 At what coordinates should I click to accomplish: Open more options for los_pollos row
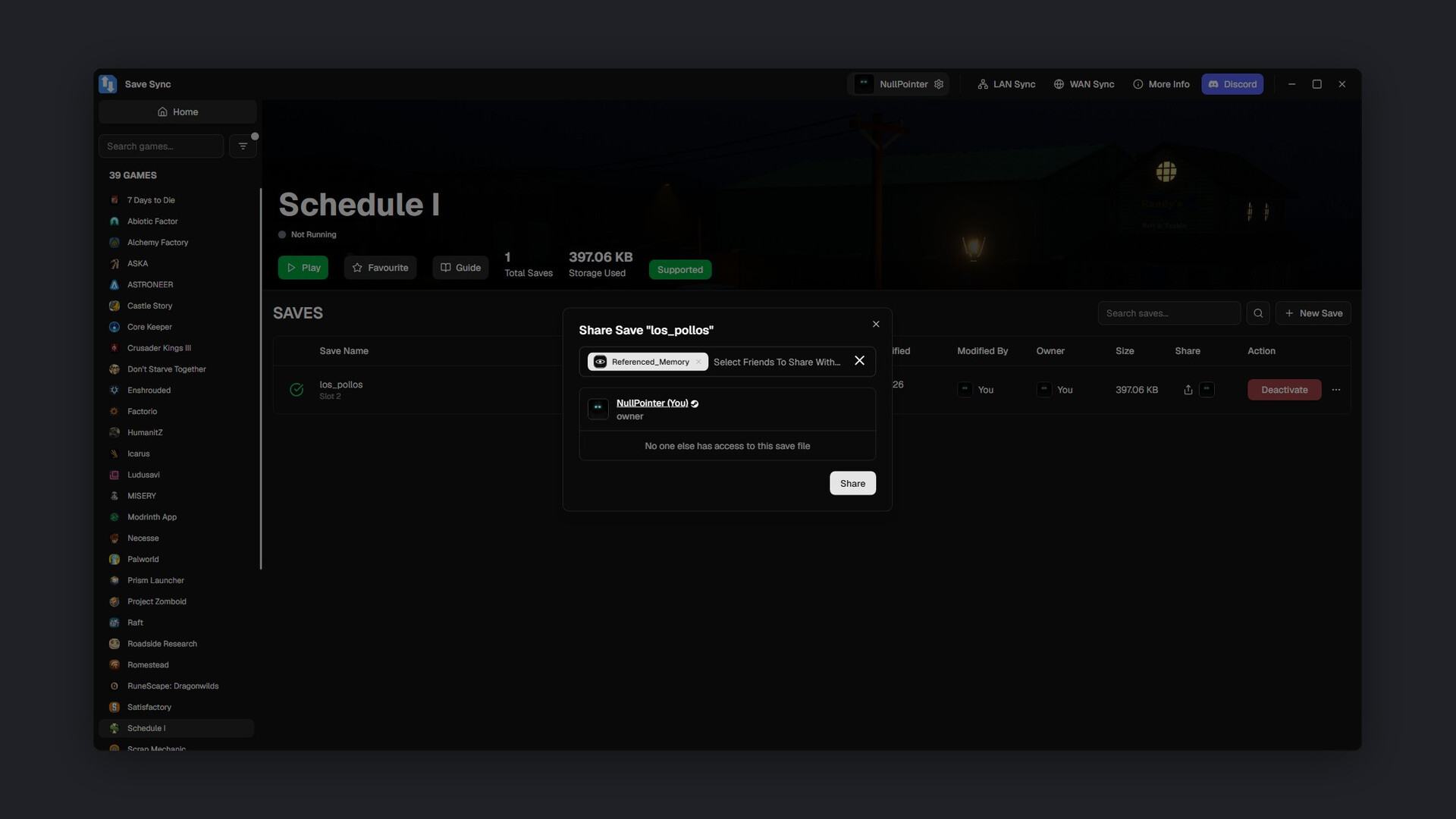[x=1336, y=390]
